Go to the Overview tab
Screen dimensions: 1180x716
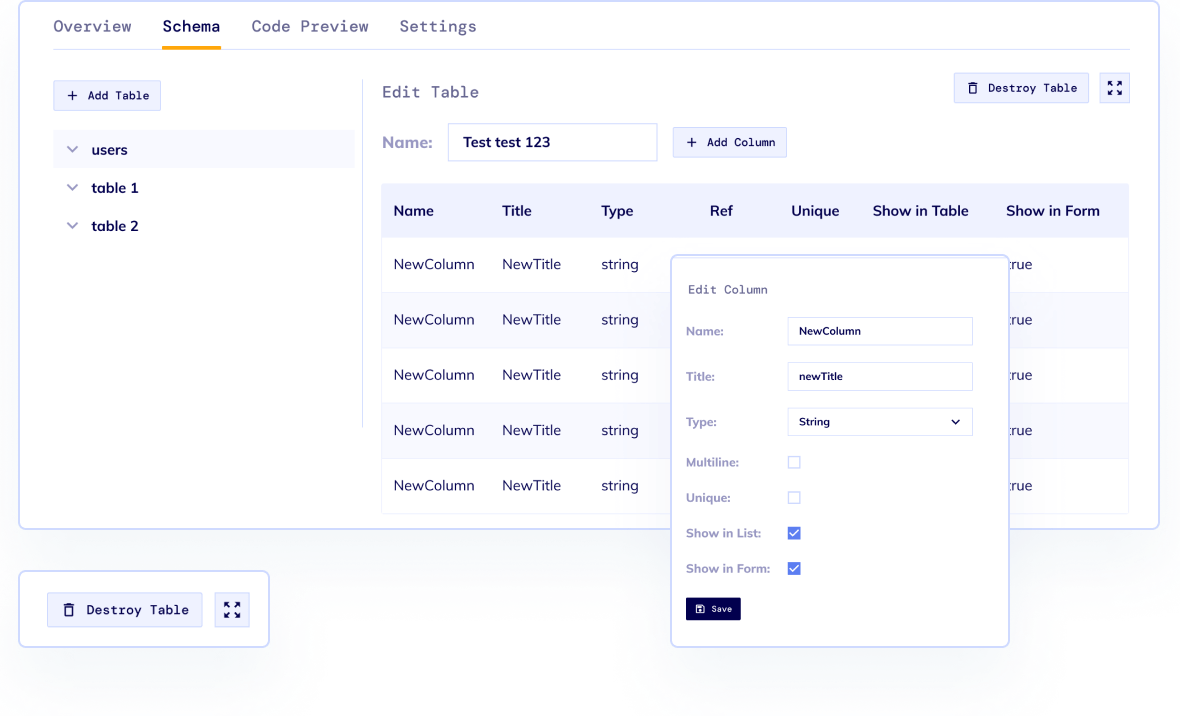coord(92,27)
